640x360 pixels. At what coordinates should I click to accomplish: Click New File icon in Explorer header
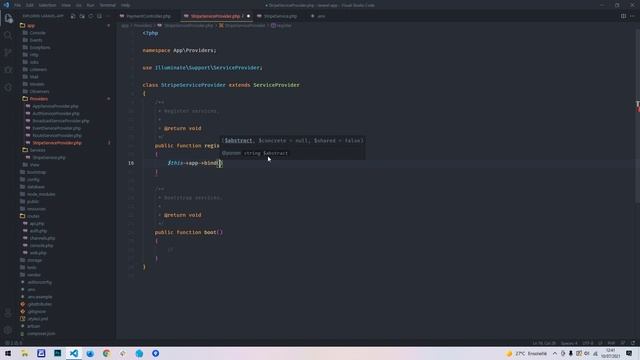point(73,16)
